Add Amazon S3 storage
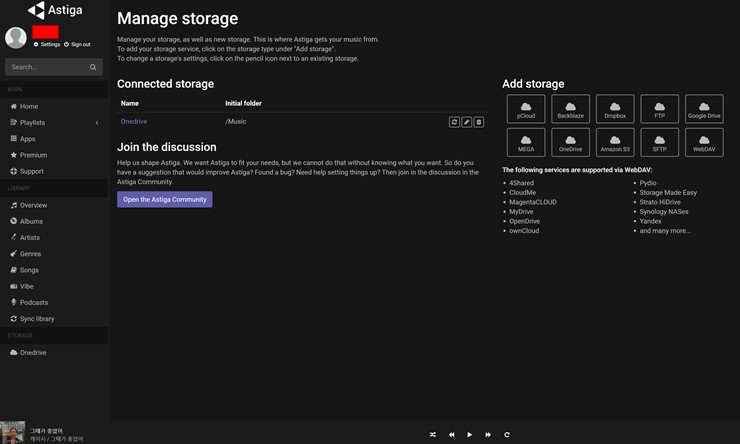This screenshot has height=444, width=740. pos(615,142)
